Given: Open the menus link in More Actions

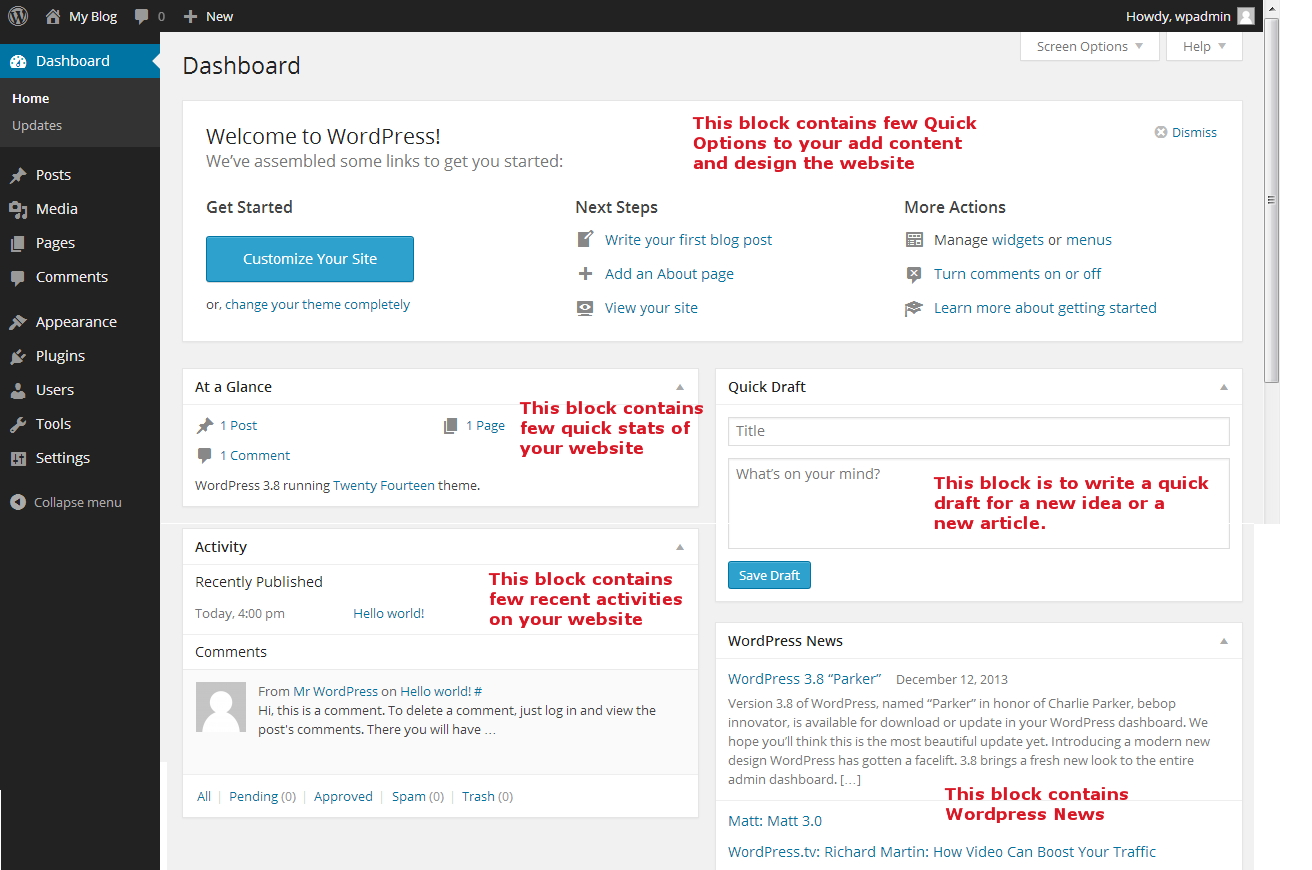Looking at the screenshot, I should (1089, 240).
